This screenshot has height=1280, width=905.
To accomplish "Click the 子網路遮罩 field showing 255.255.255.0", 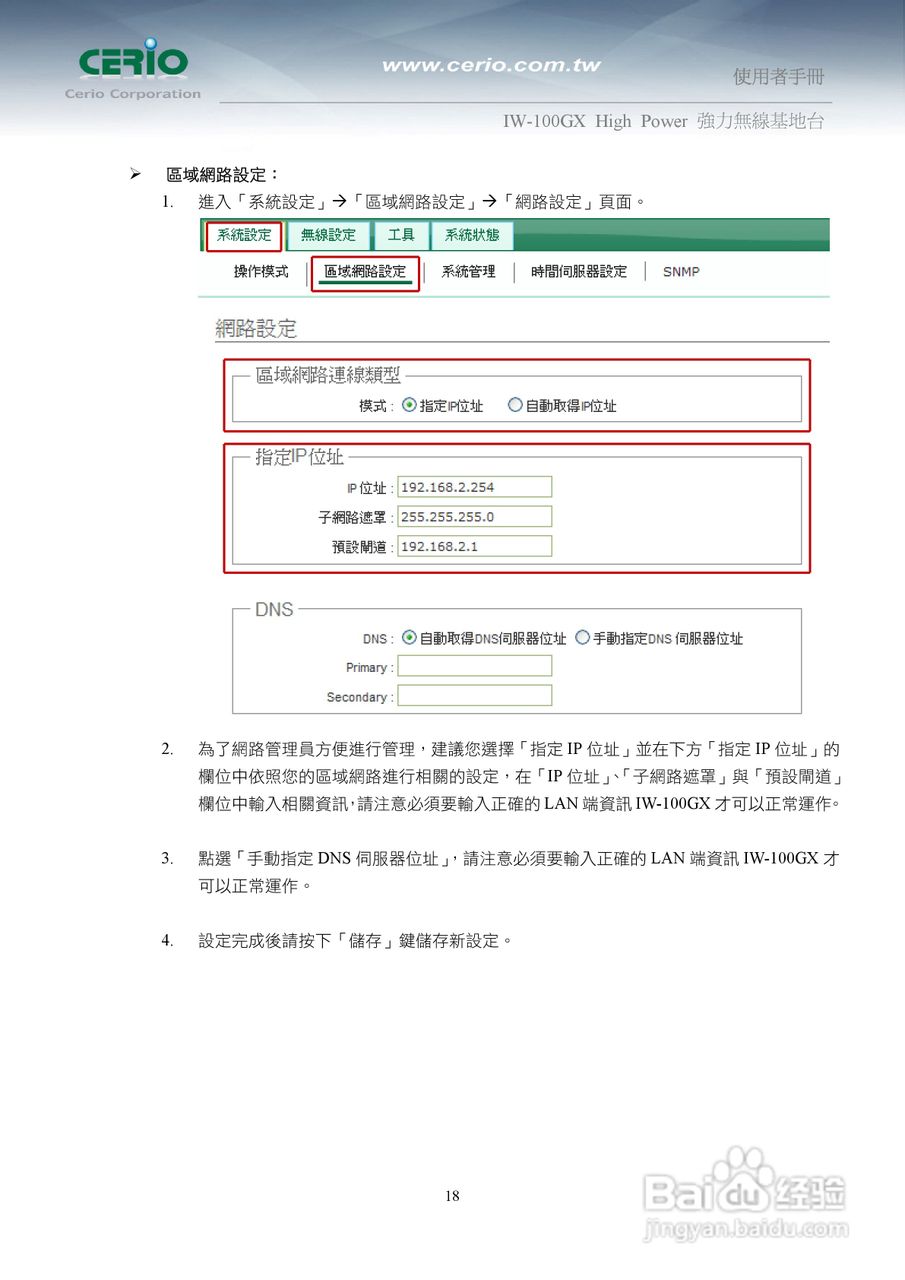I will [x=474, y=517].
